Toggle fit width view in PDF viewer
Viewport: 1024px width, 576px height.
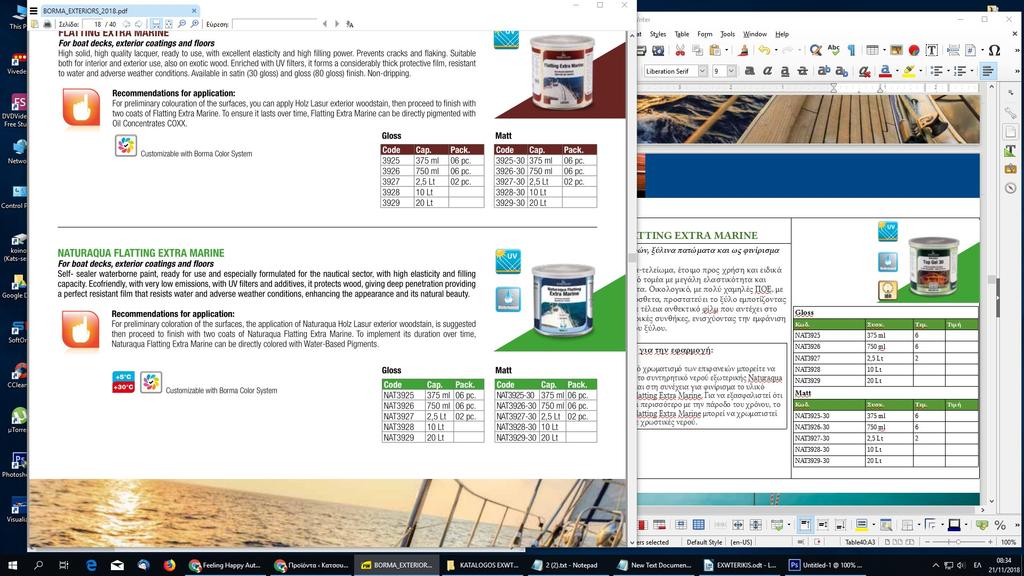click(x=156, y=24)
